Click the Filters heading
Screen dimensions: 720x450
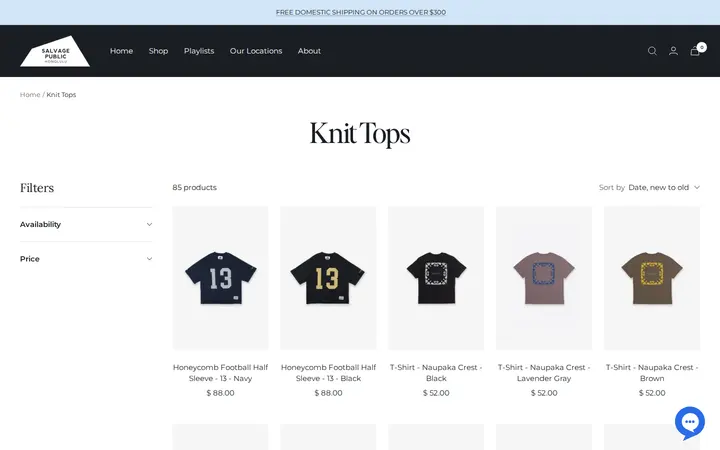37,188
